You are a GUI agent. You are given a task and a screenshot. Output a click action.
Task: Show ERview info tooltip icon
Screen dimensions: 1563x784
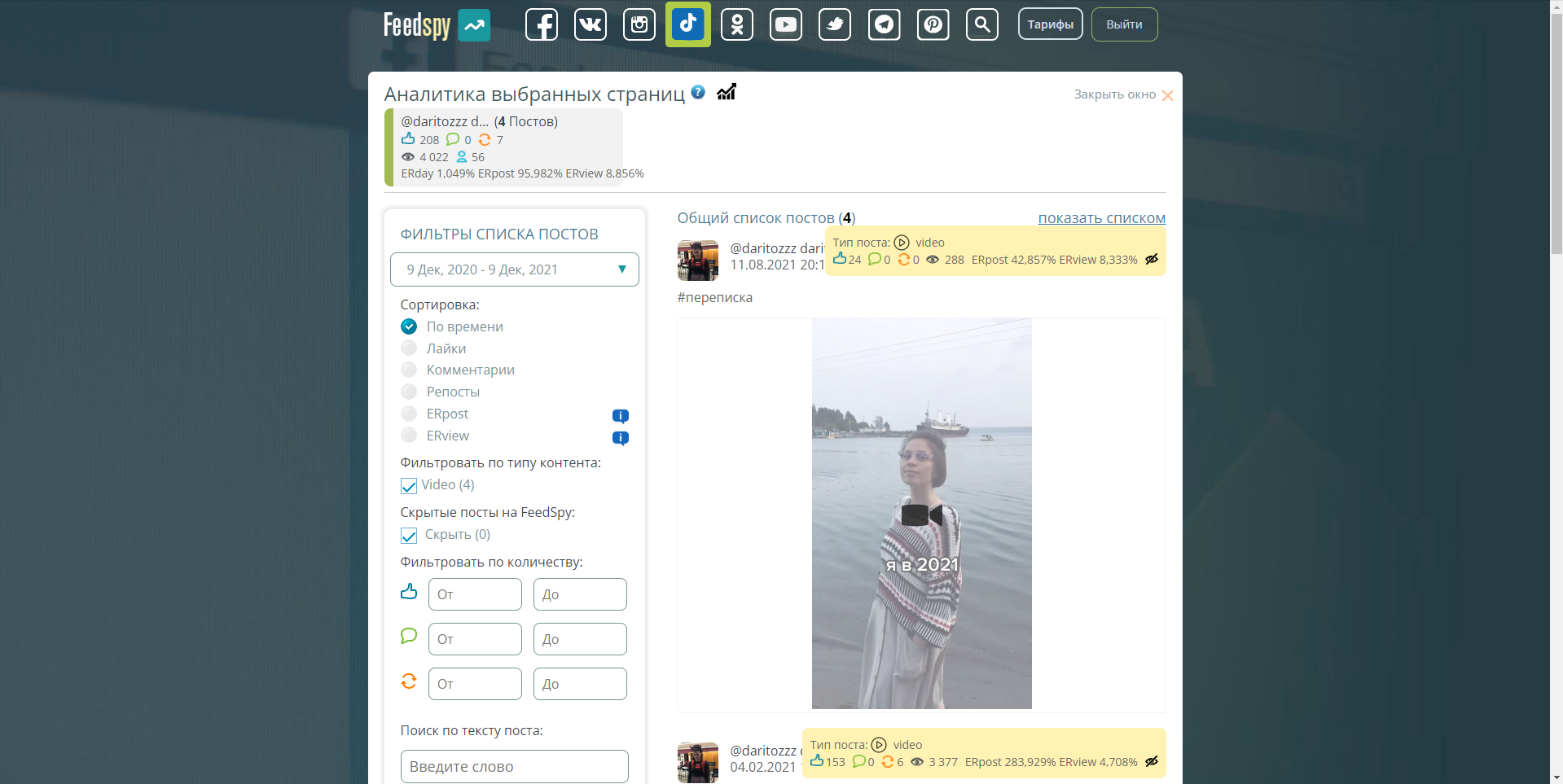(621, 438)
